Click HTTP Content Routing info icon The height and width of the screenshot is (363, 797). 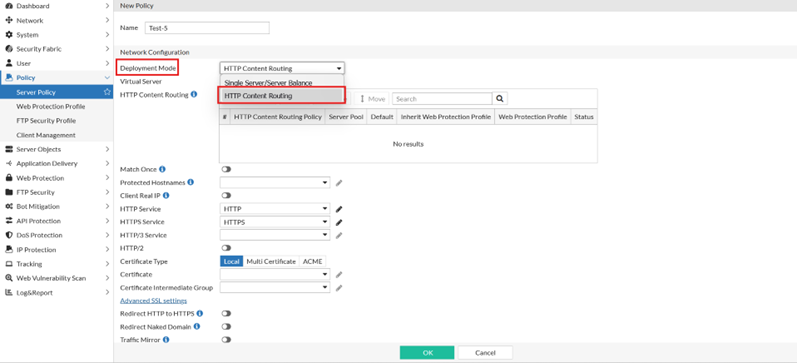194,94
